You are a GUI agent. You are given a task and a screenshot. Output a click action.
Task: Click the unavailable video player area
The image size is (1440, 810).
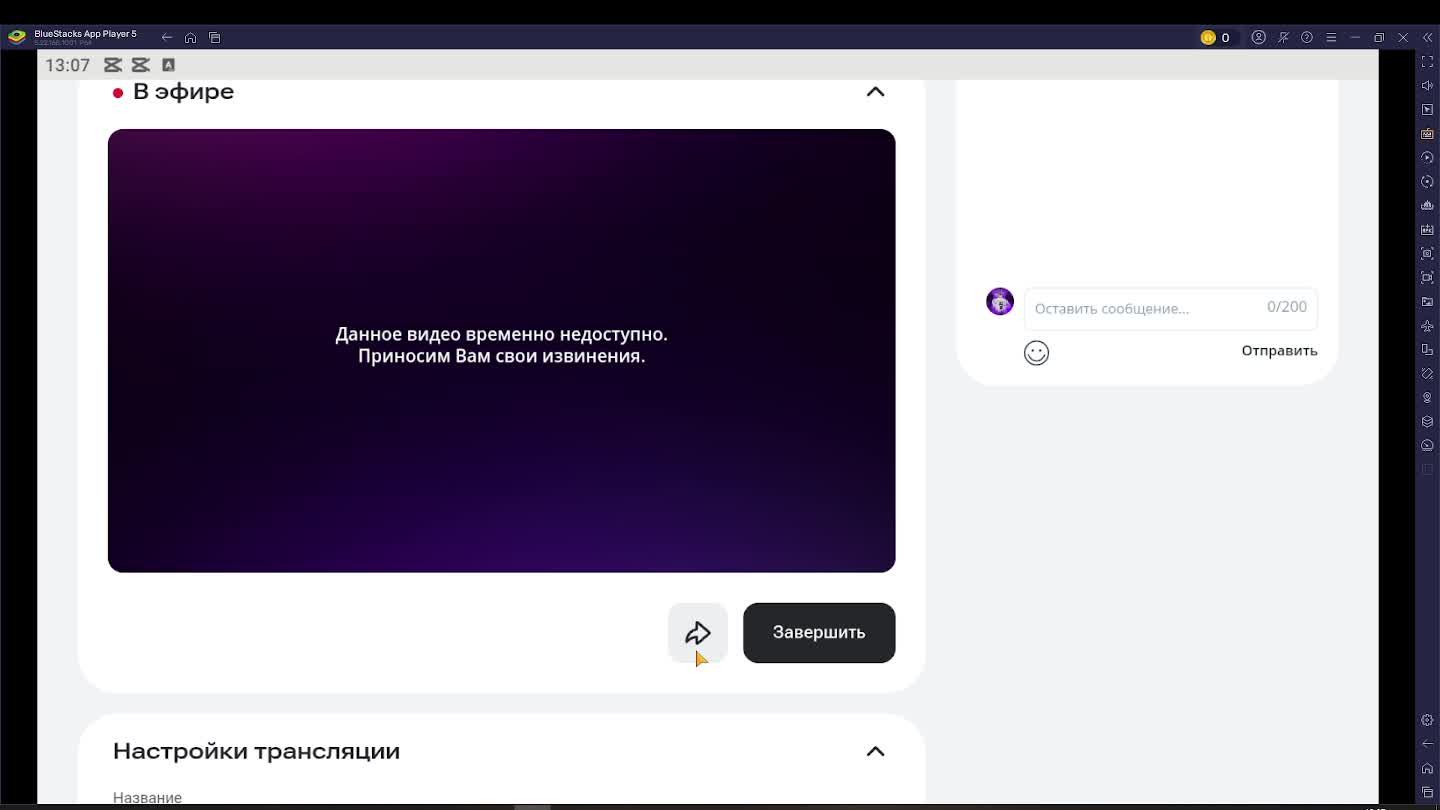pos(501,351)
